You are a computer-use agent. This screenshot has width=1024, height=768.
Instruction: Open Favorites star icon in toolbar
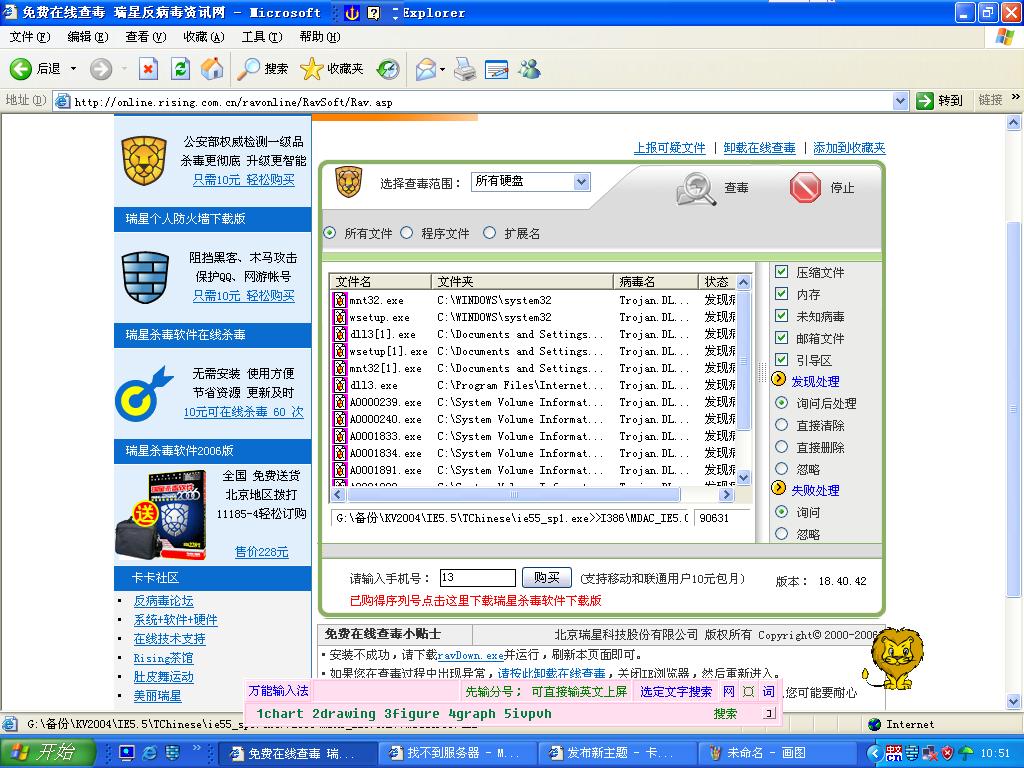click(x=312, y=69)
